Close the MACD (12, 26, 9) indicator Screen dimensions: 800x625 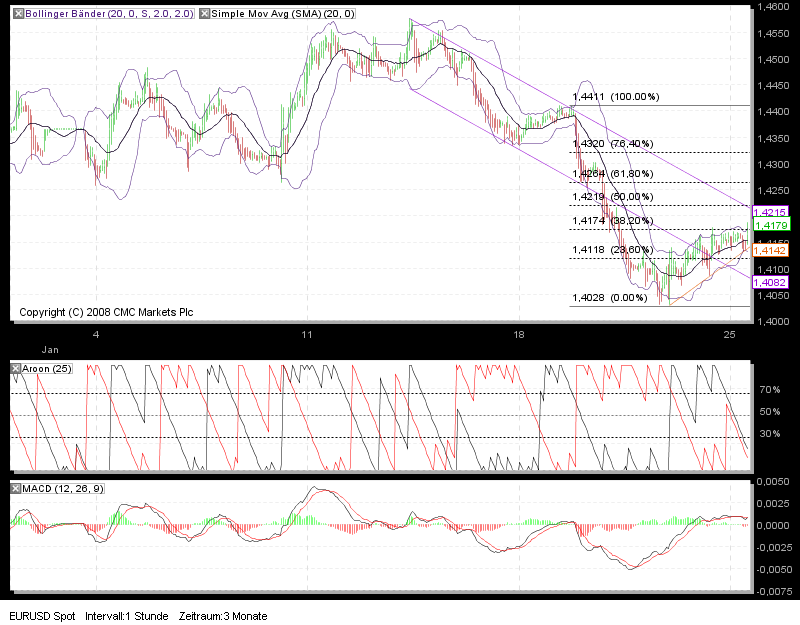[13, 487]
